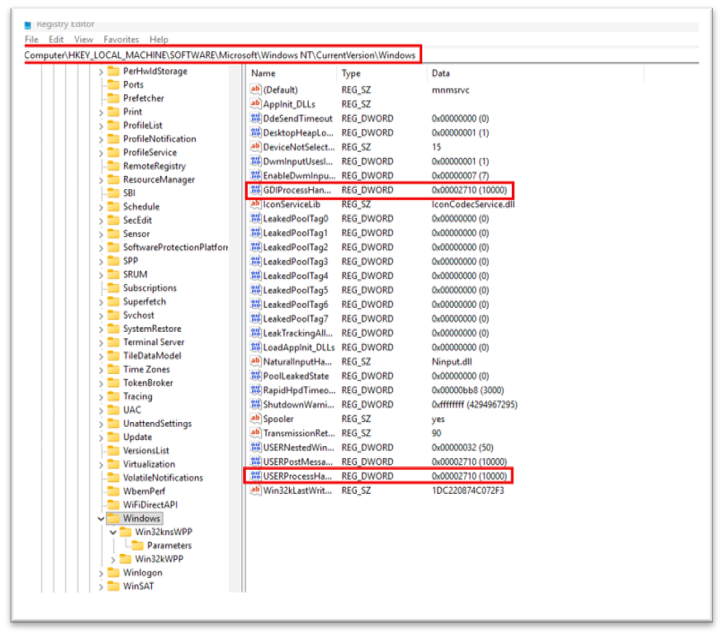Select the LeakTrackingAll... value name
This screenshot has width=724, height=636.
coord(298,333)
